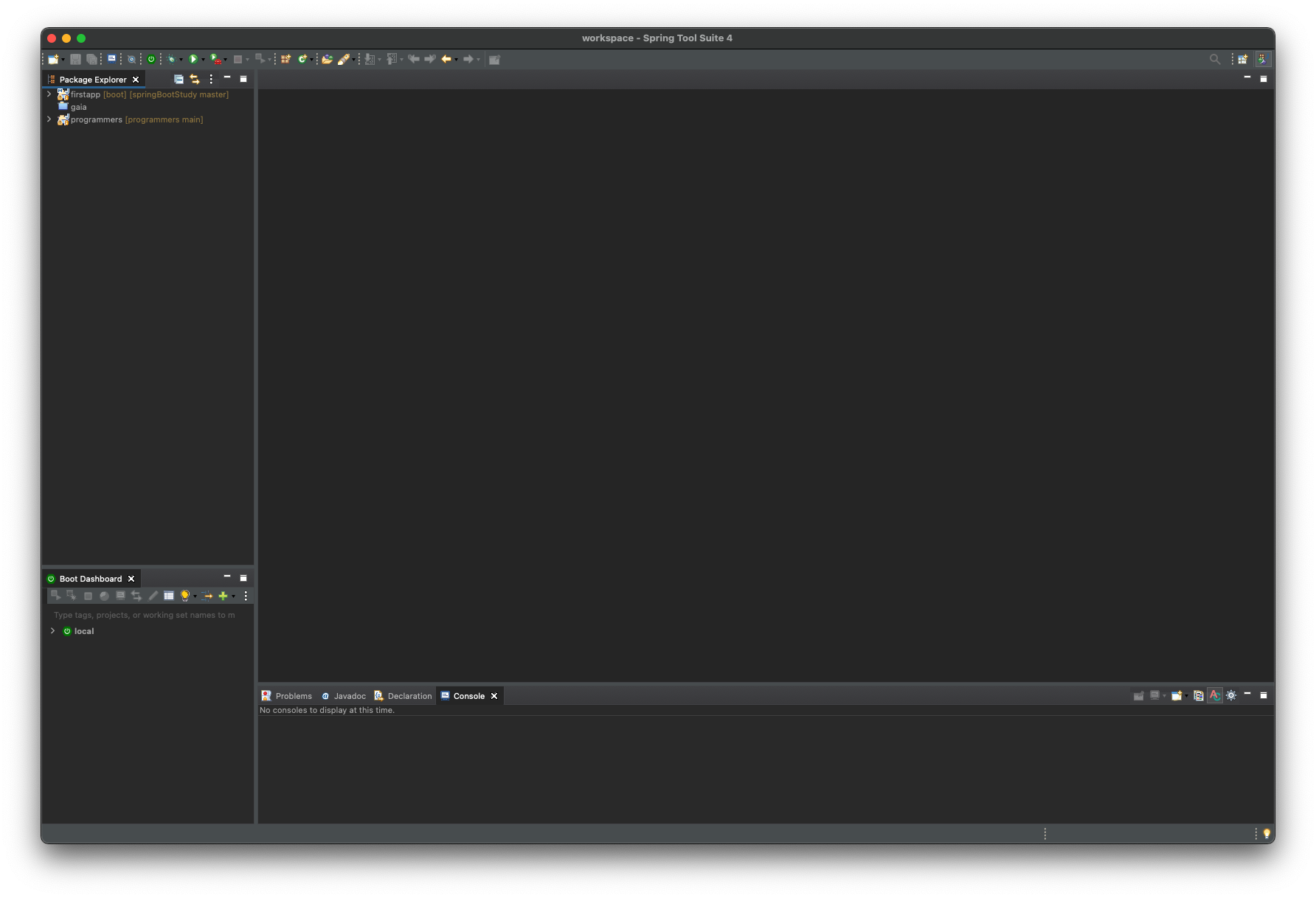Click green Boot Dashboard icon in main toolbar
The height and width of the screenshot is (898, 1316).
[x=151, y=59]
